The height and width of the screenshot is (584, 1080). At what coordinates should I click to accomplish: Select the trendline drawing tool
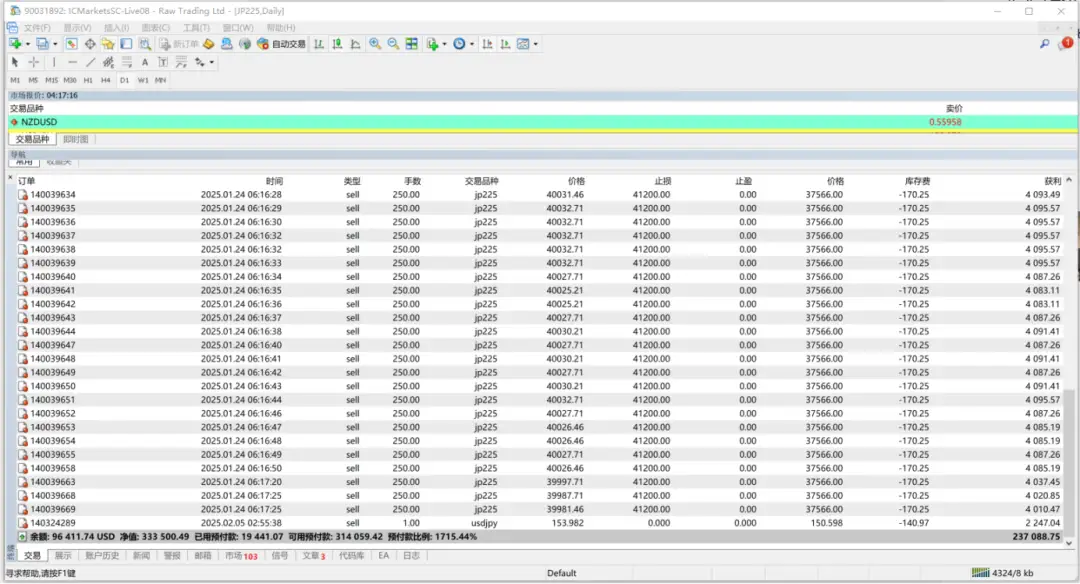click(90, 62)
